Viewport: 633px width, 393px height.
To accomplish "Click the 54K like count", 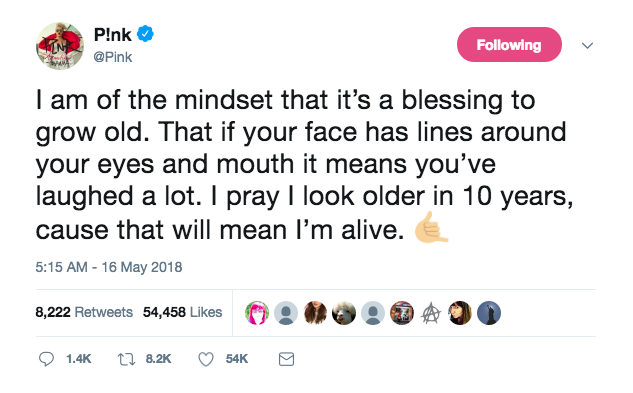I will [237, 359].
